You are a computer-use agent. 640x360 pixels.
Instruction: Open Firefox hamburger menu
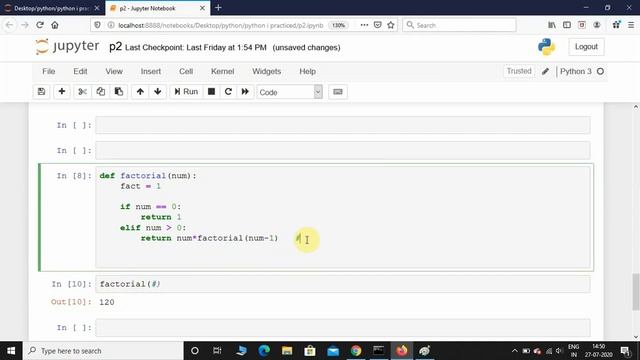click(x=631, y=25)
